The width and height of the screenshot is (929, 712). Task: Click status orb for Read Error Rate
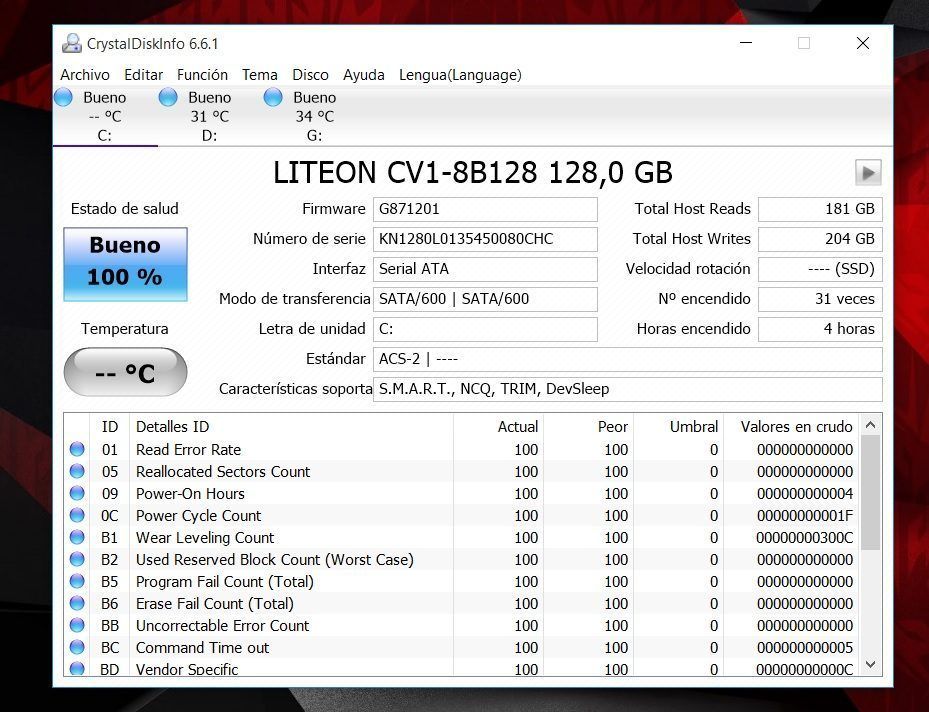click(77, 450)
